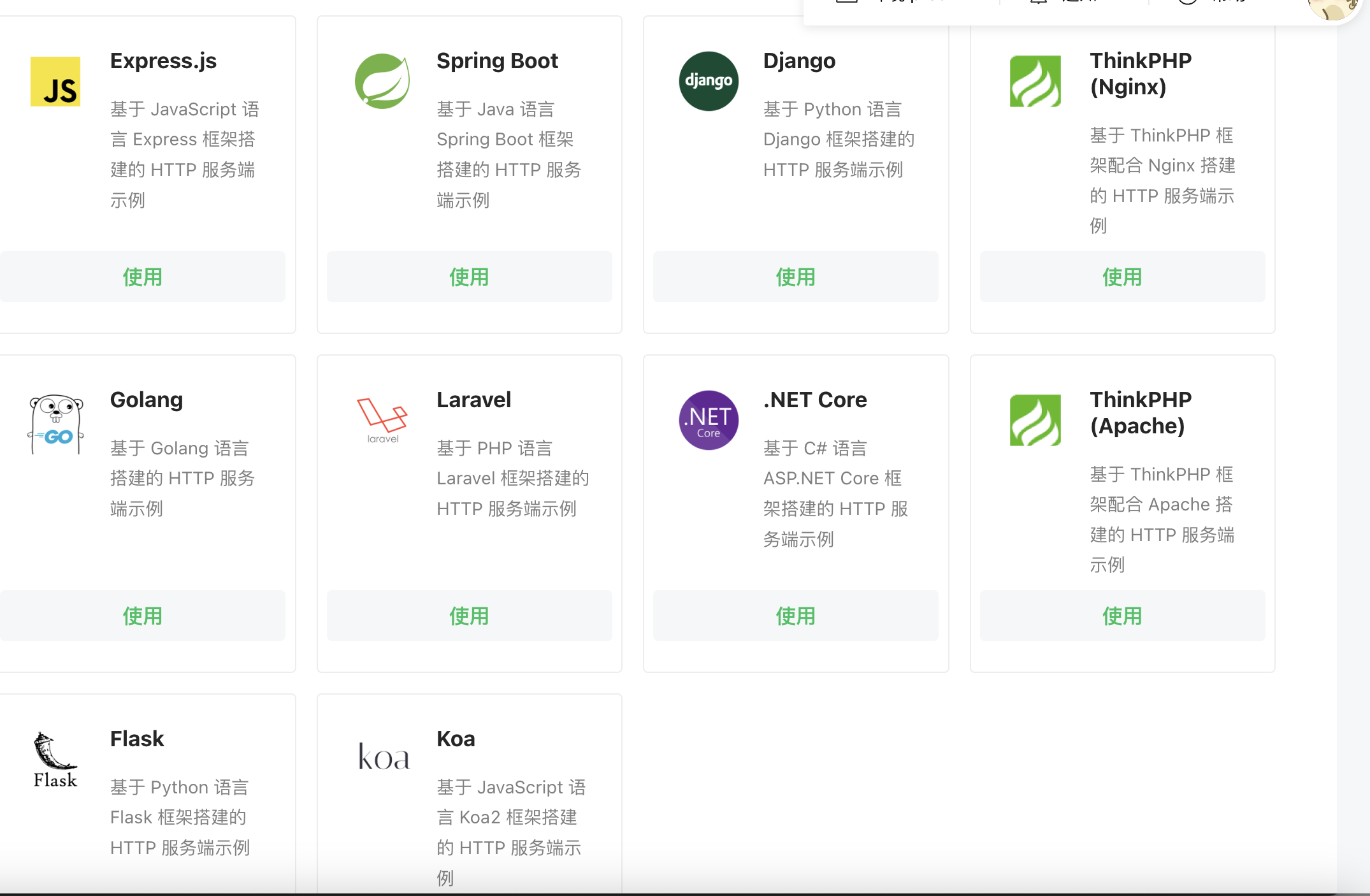
Task: Use the ThinkPHP (Apache) template
Action: click(1123, 616)
